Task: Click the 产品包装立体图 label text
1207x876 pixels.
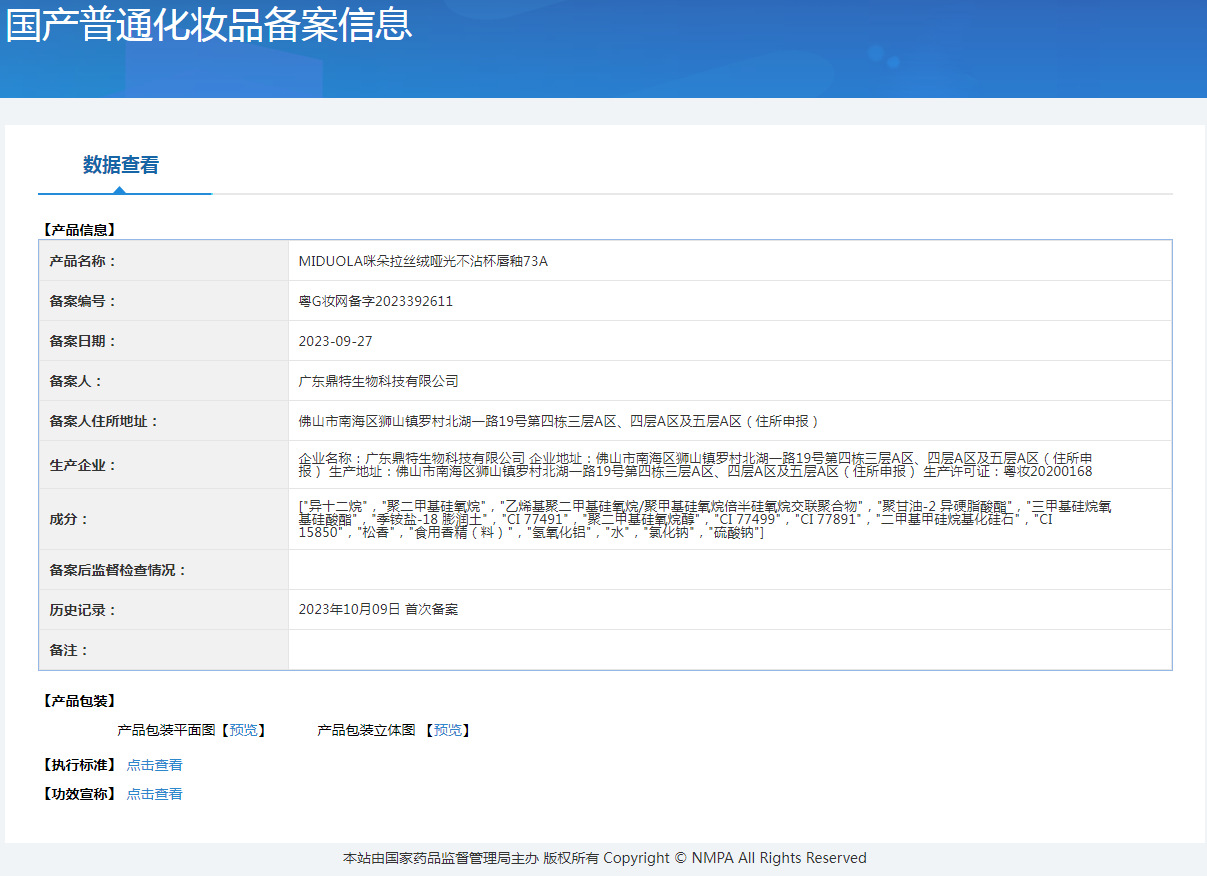Action: point(366,730)
